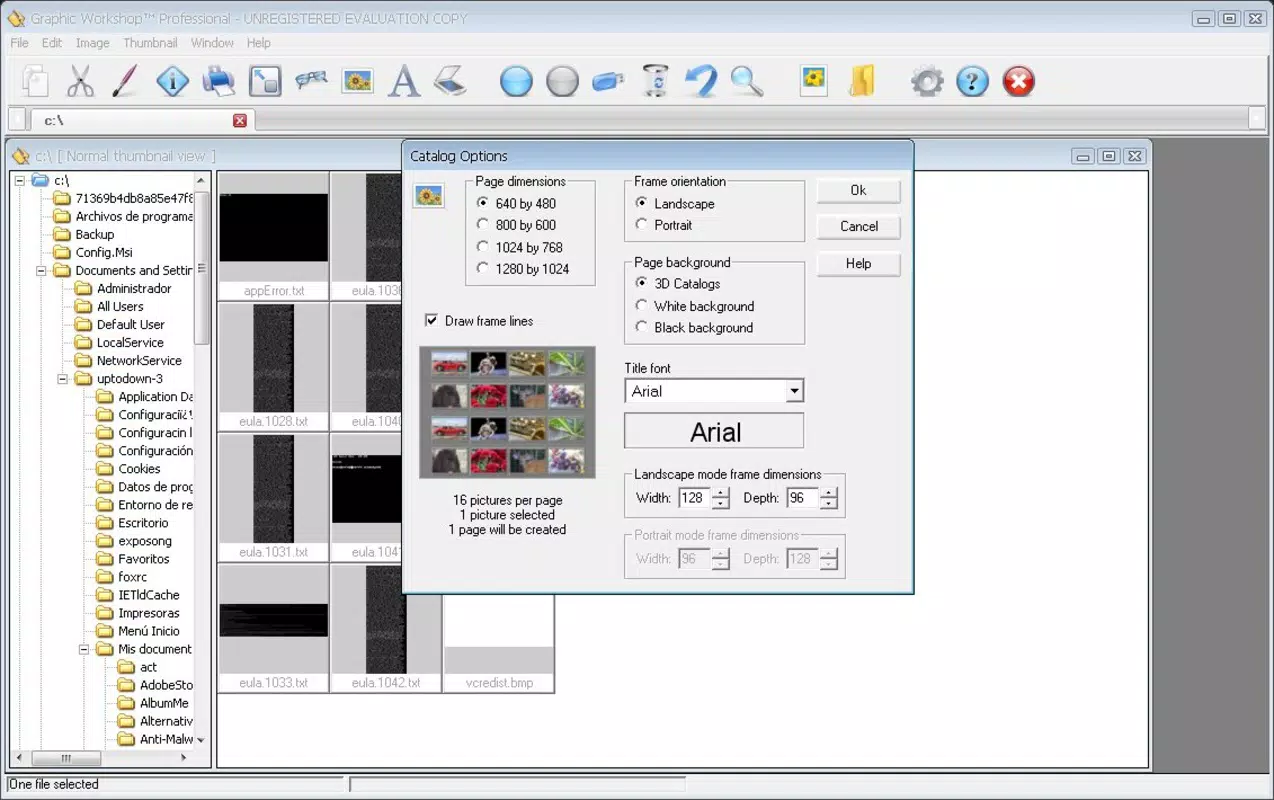Collapse the Documents and Settings tree node

pyautogui.click(x=41, y=271)
